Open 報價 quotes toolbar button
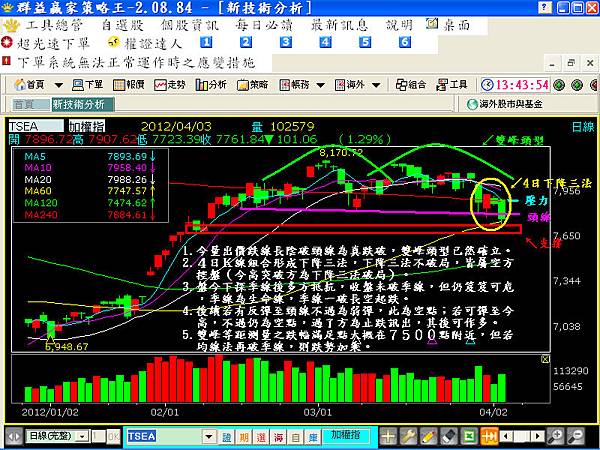 click(129, 85)
